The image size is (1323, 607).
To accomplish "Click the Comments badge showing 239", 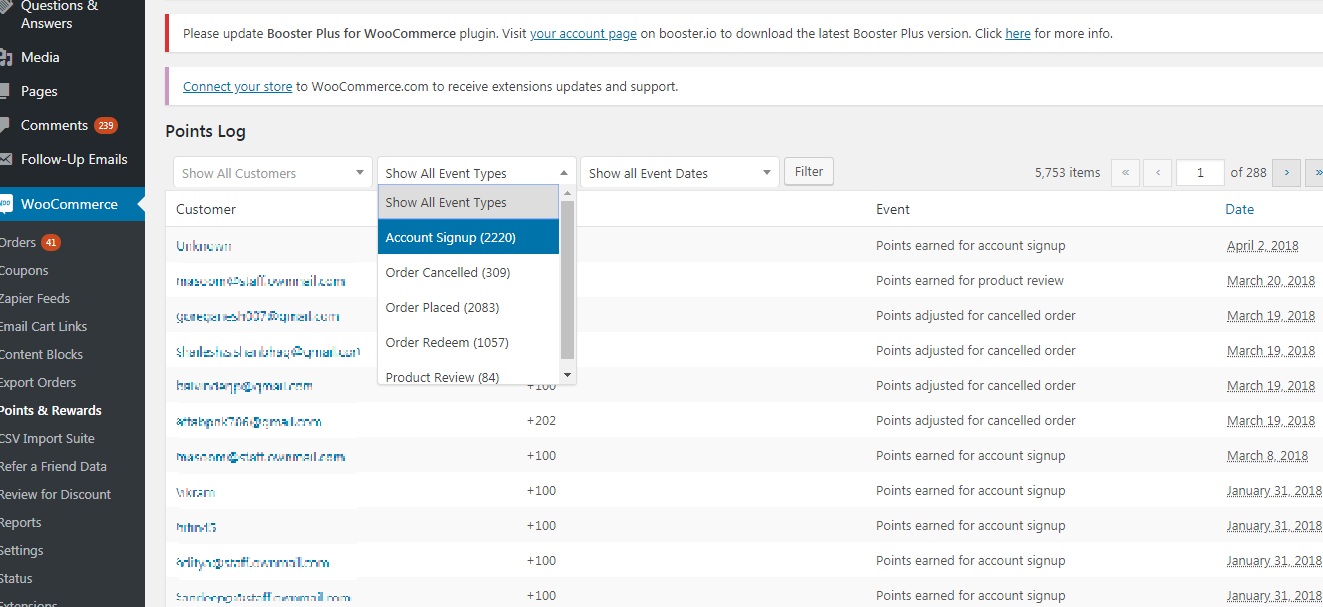I will pos(106,125).
